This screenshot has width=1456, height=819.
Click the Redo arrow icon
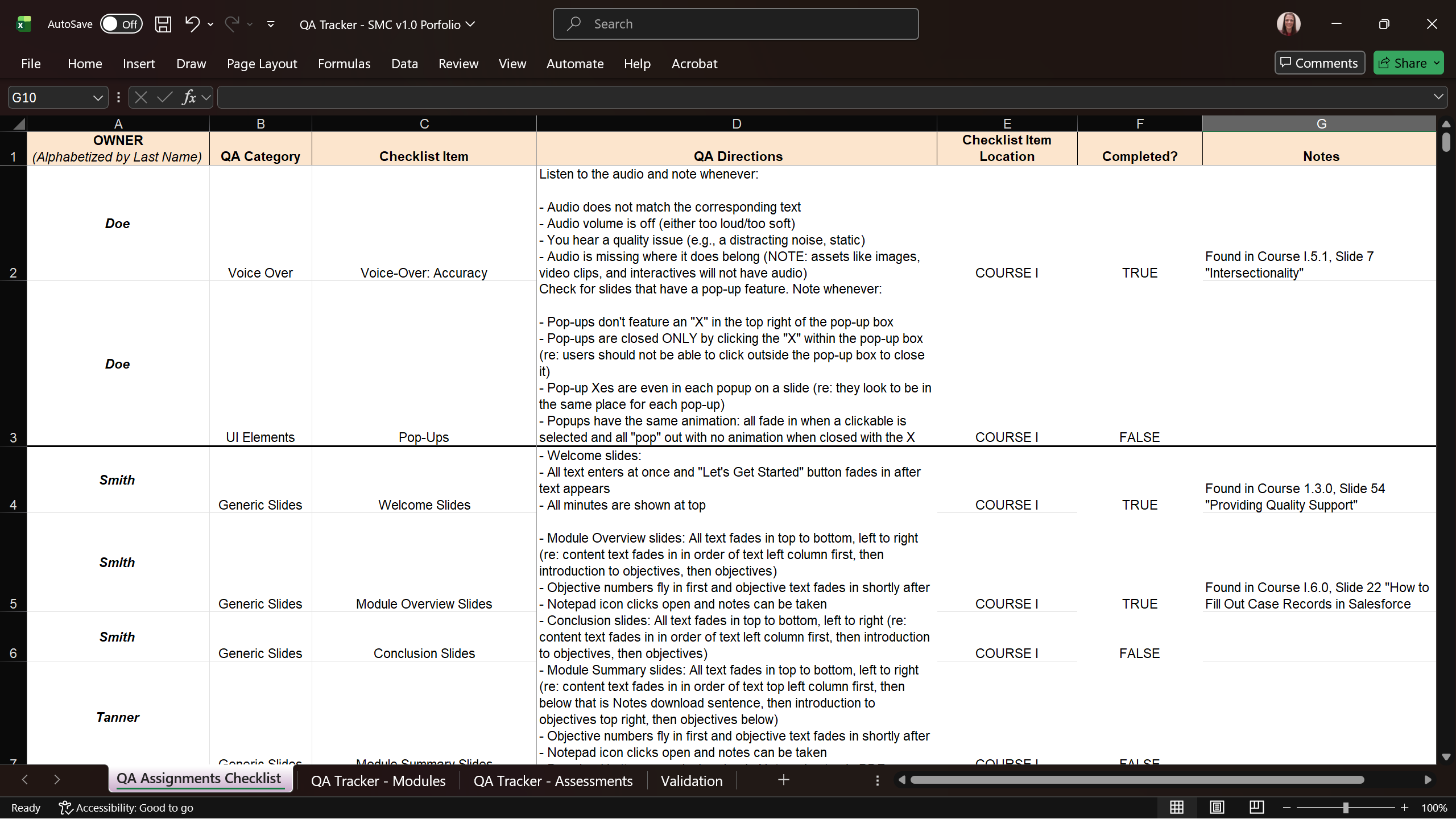231,24
